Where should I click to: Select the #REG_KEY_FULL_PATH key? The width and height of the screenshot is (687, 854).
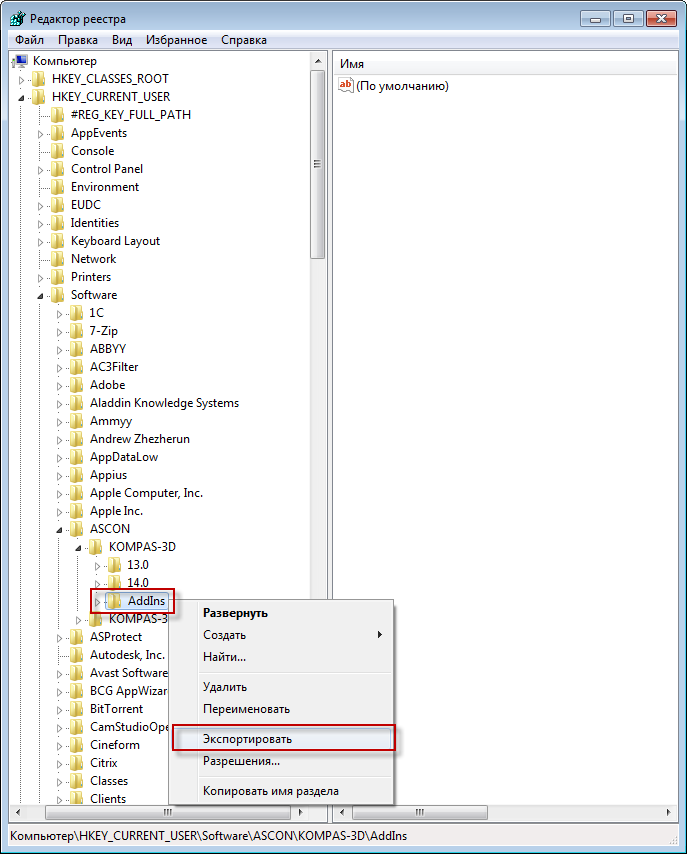tap(131, 115)
